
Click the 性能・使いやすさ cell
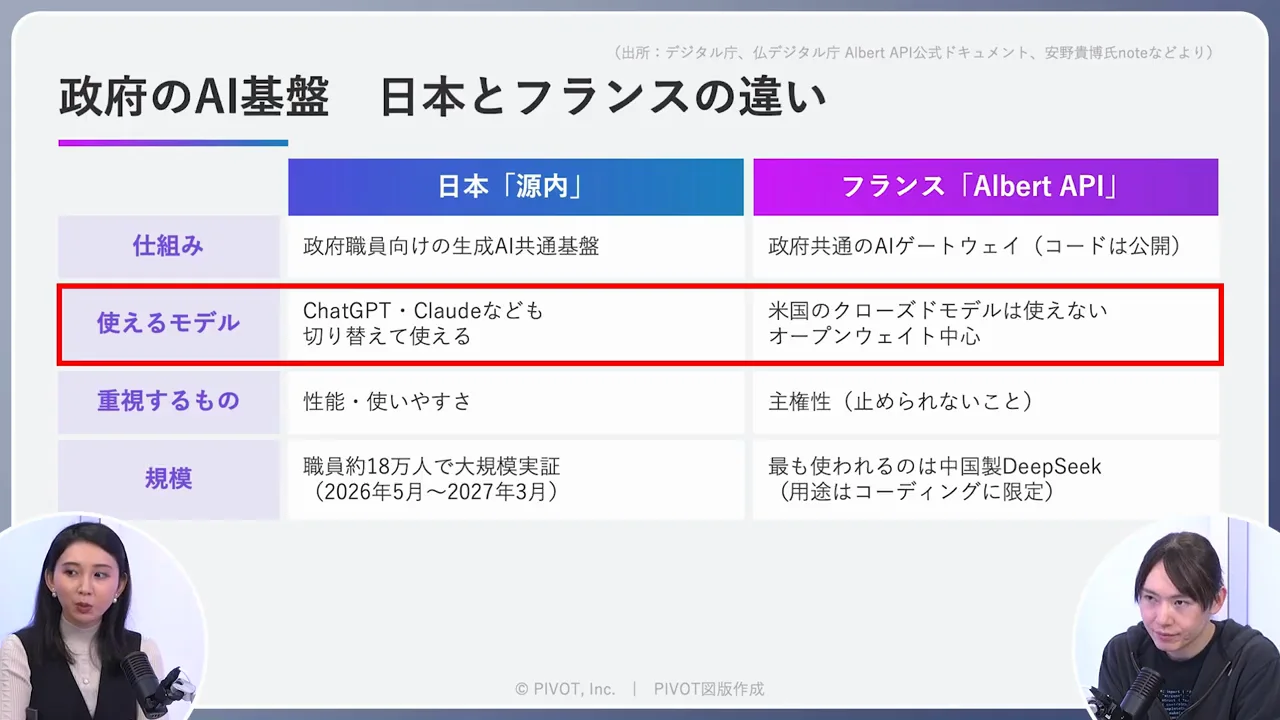tap(515, 401)
